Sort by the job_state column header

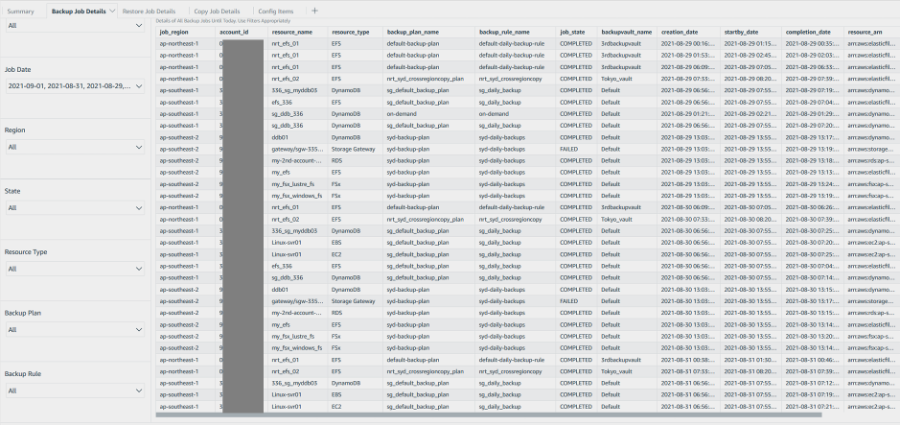coord(573,32)
